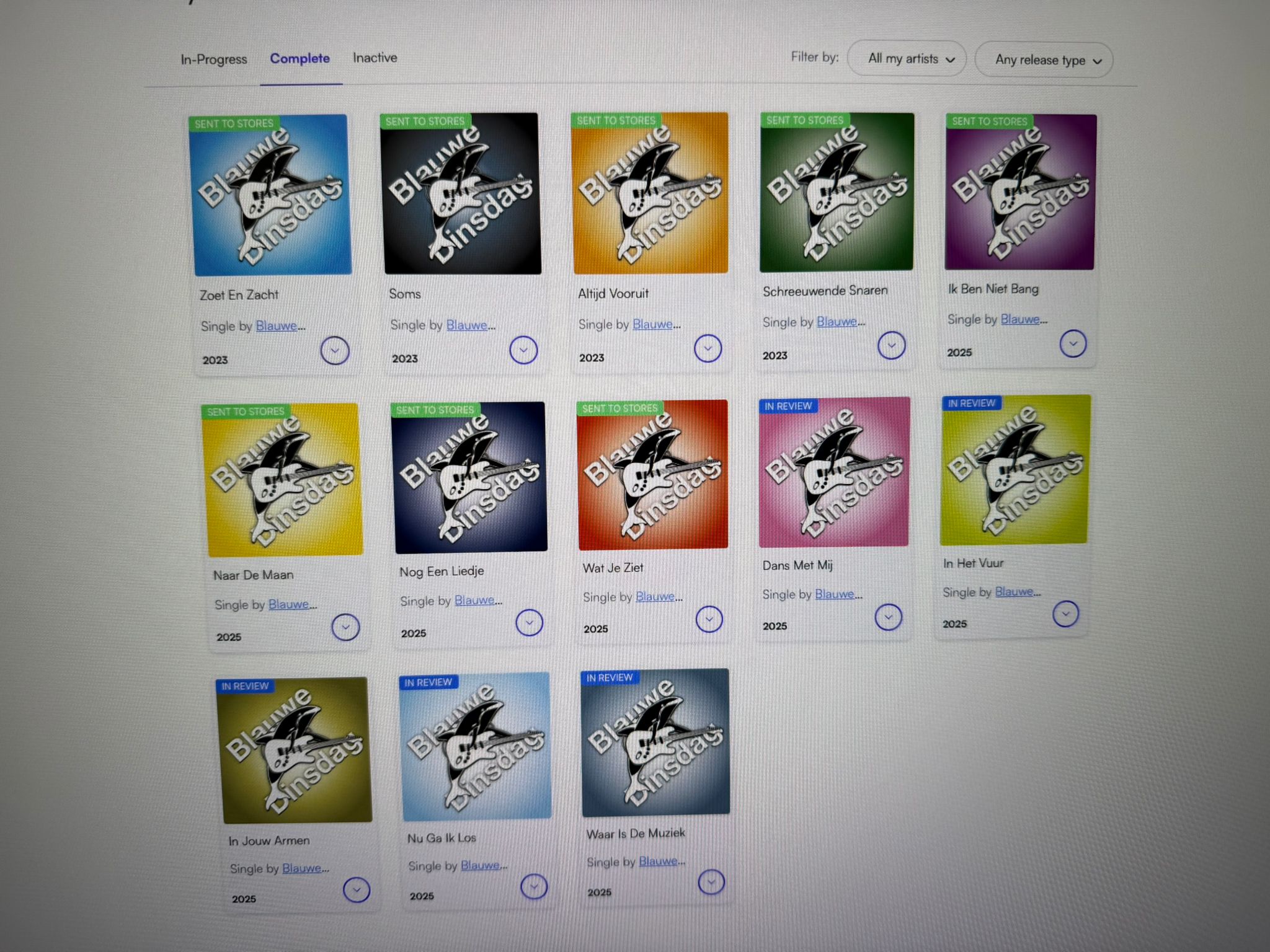
Task: Click chevron button on Nog Een Liedje
Action: [529, 622]
